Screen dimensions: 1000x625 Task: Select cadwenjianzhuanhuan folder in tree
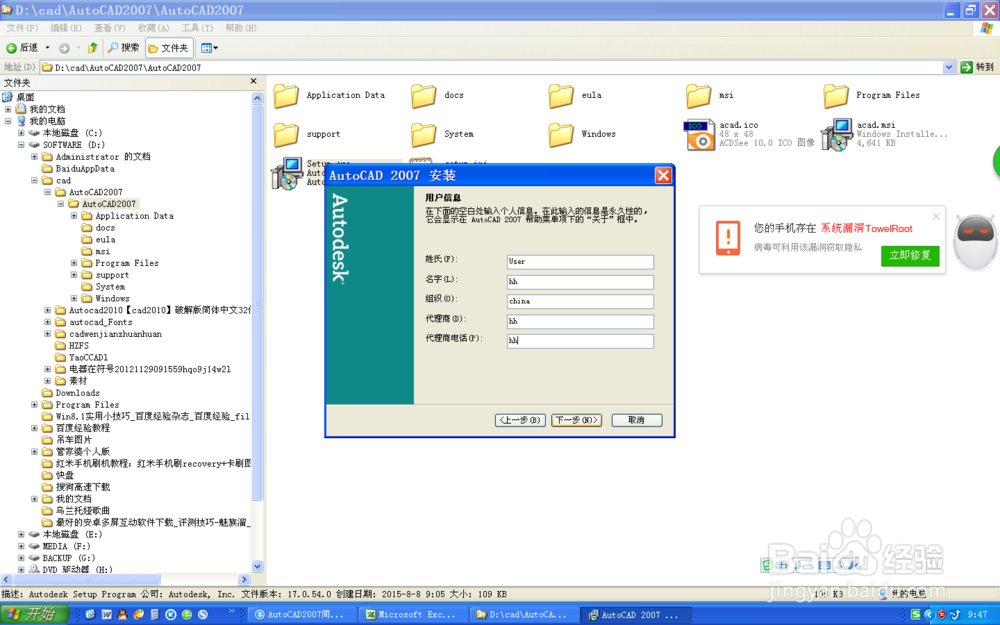click(115, 334)
